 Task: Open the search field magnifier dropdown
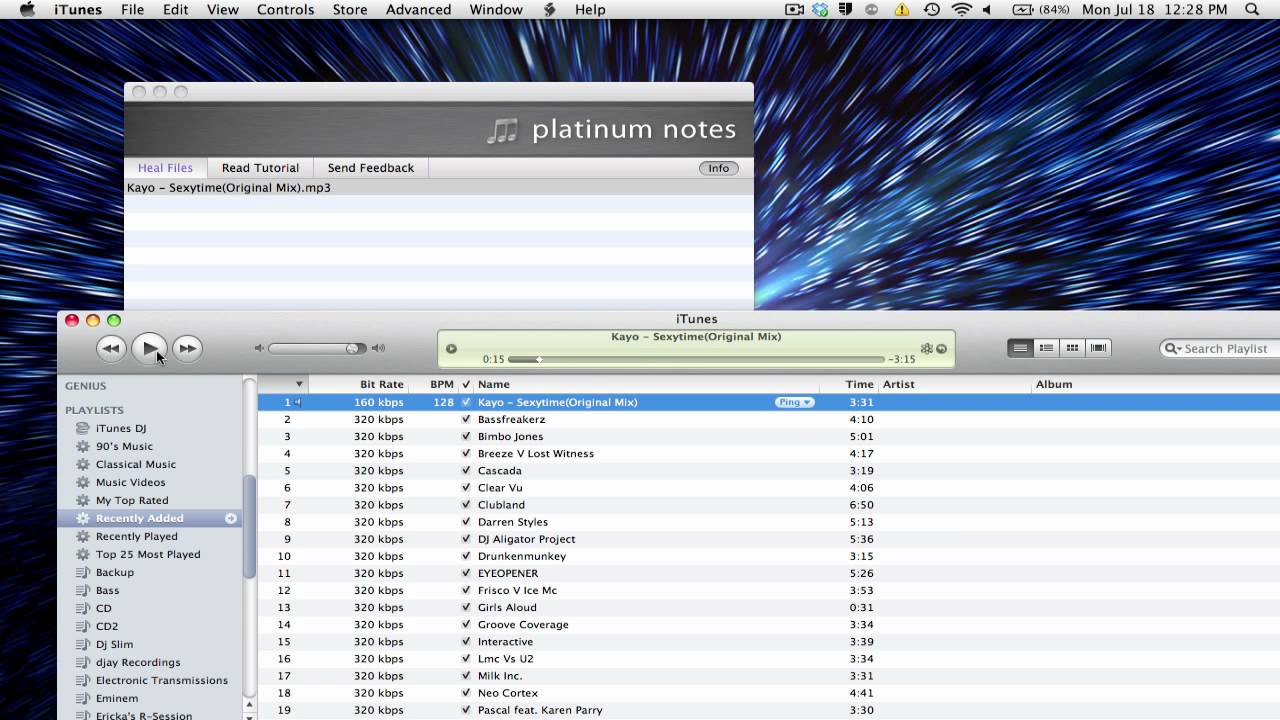coord(1172,348)
